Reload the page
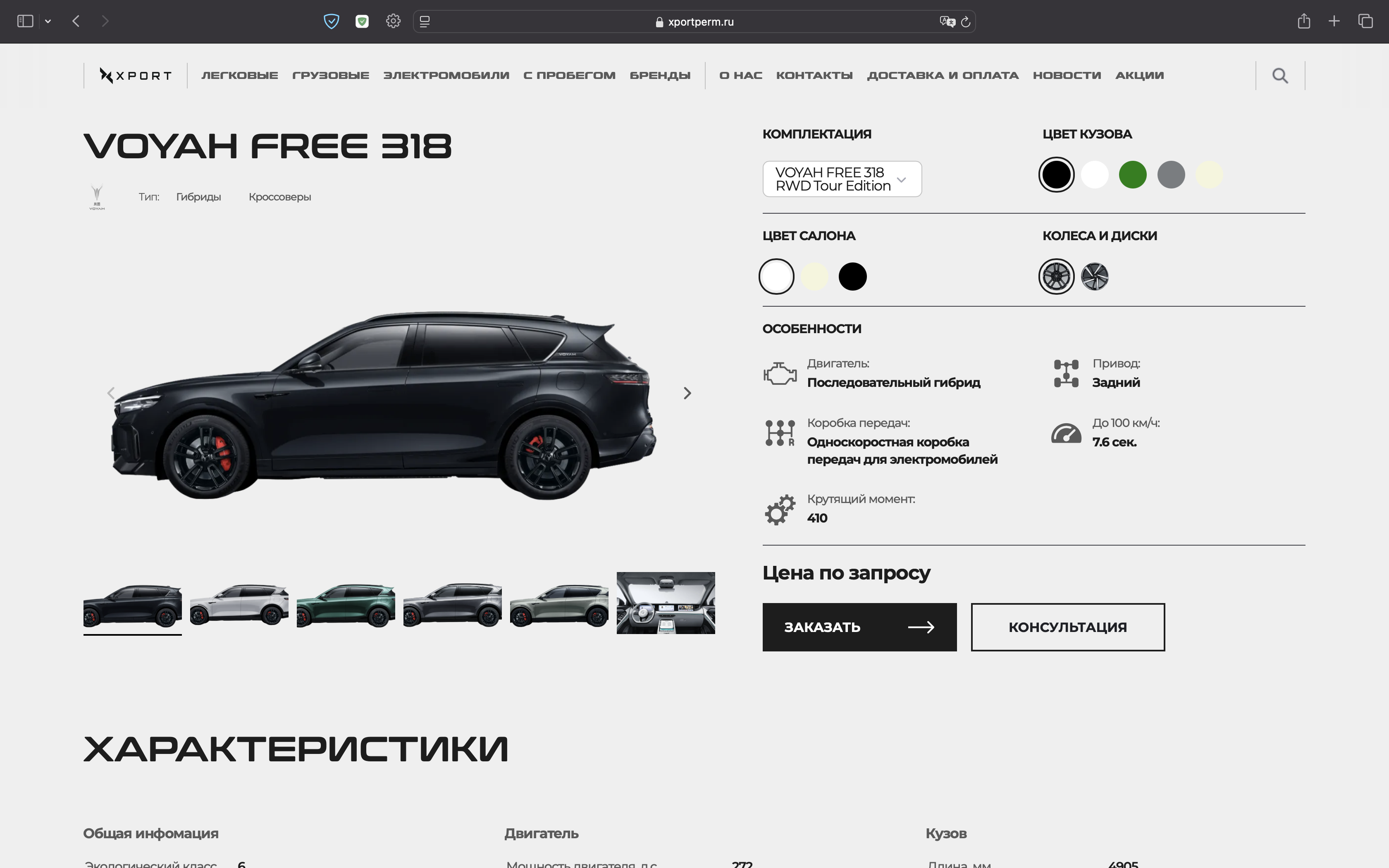Image resolution: width=1389 pixels, height=868 pixels. coord(965,21)
